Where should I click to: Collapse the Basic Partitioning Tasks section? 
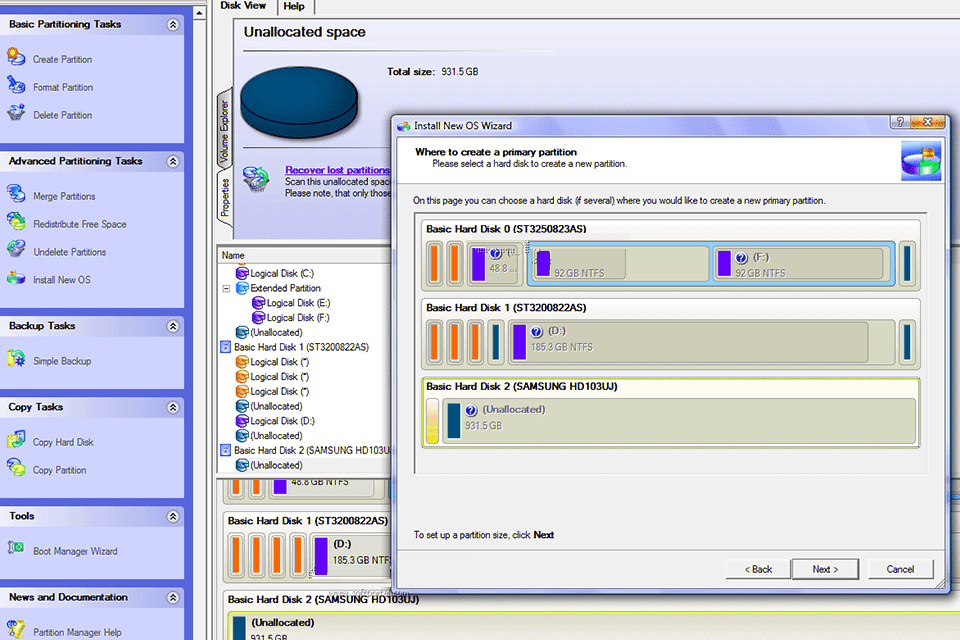[172, 23]
